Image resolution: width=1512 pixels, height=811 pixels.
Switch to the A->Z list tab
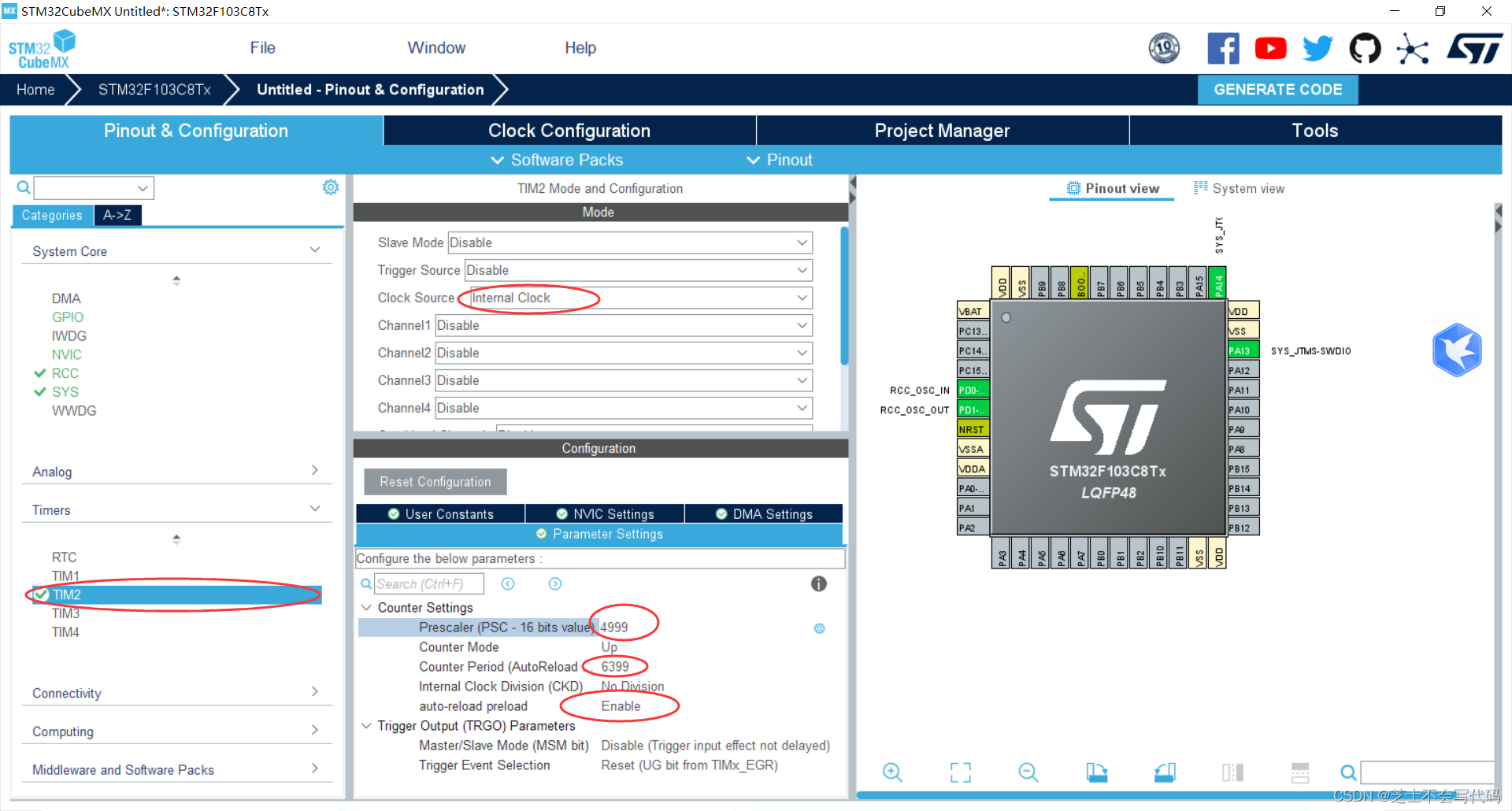[117, 215]
